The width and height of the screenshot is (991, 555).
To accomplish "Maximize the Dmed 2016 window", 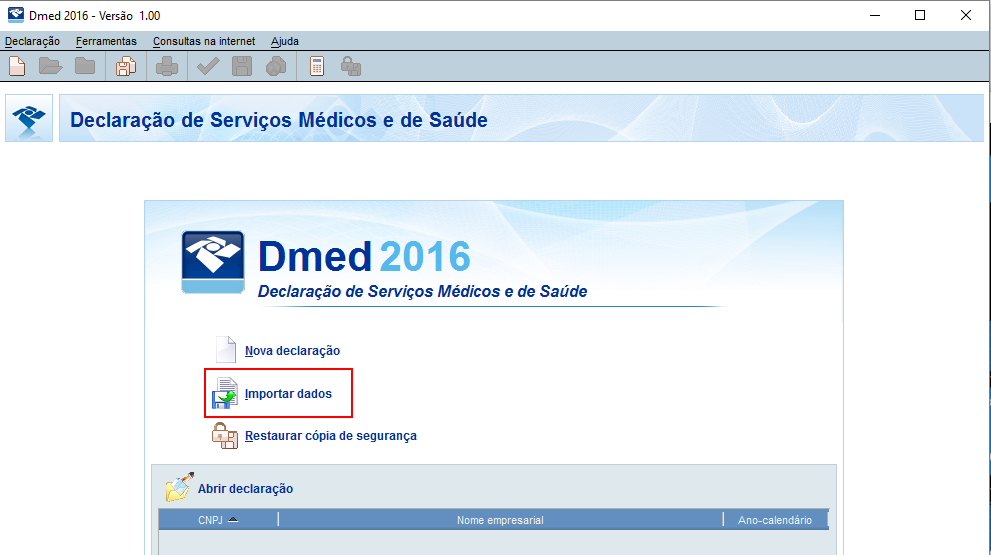I will click(920, 15).
